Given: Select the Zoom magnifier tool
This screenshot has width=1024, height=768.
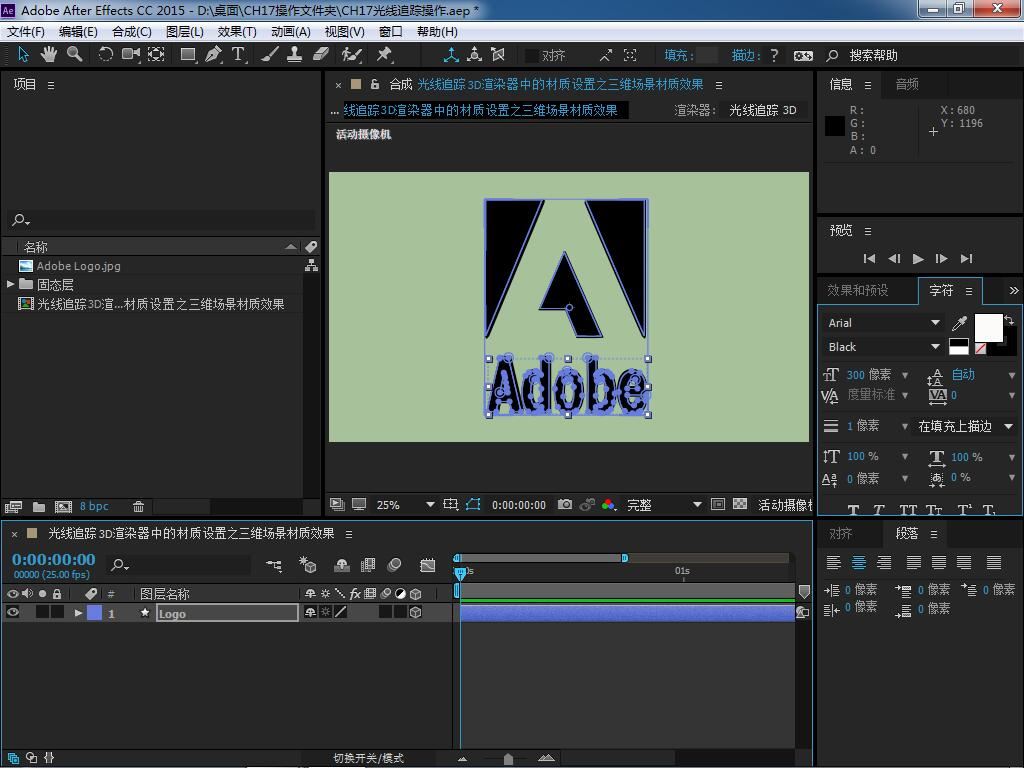Looking at the screenshot, I should pos(75,55).
